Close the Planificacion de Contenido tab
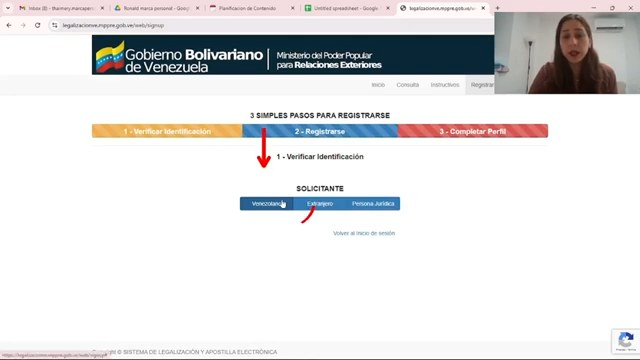This screenshot has height=360, width=640. pyautogui.click(x=293, y=8)
